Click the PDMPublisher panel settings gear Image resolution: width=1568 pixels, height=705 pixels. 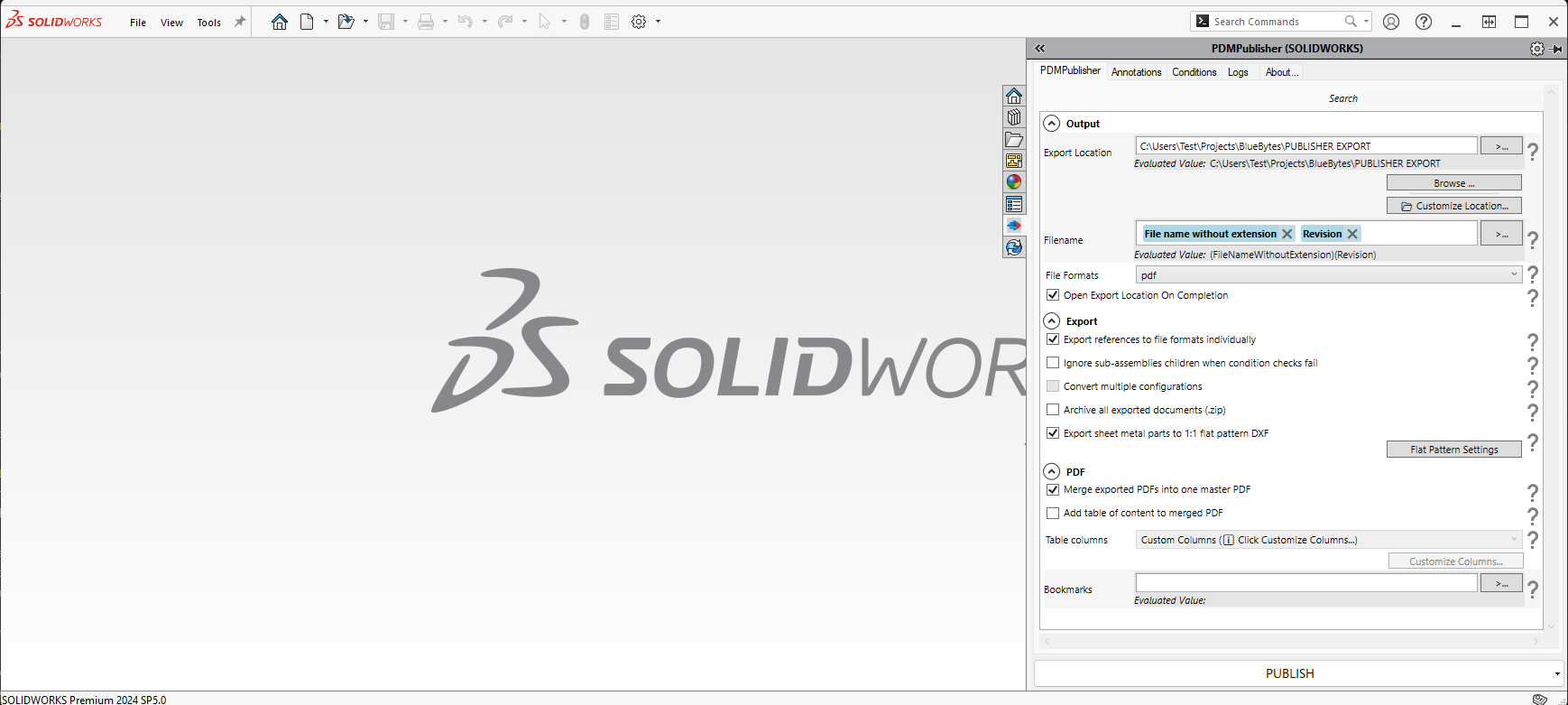tap(1536, 49)
